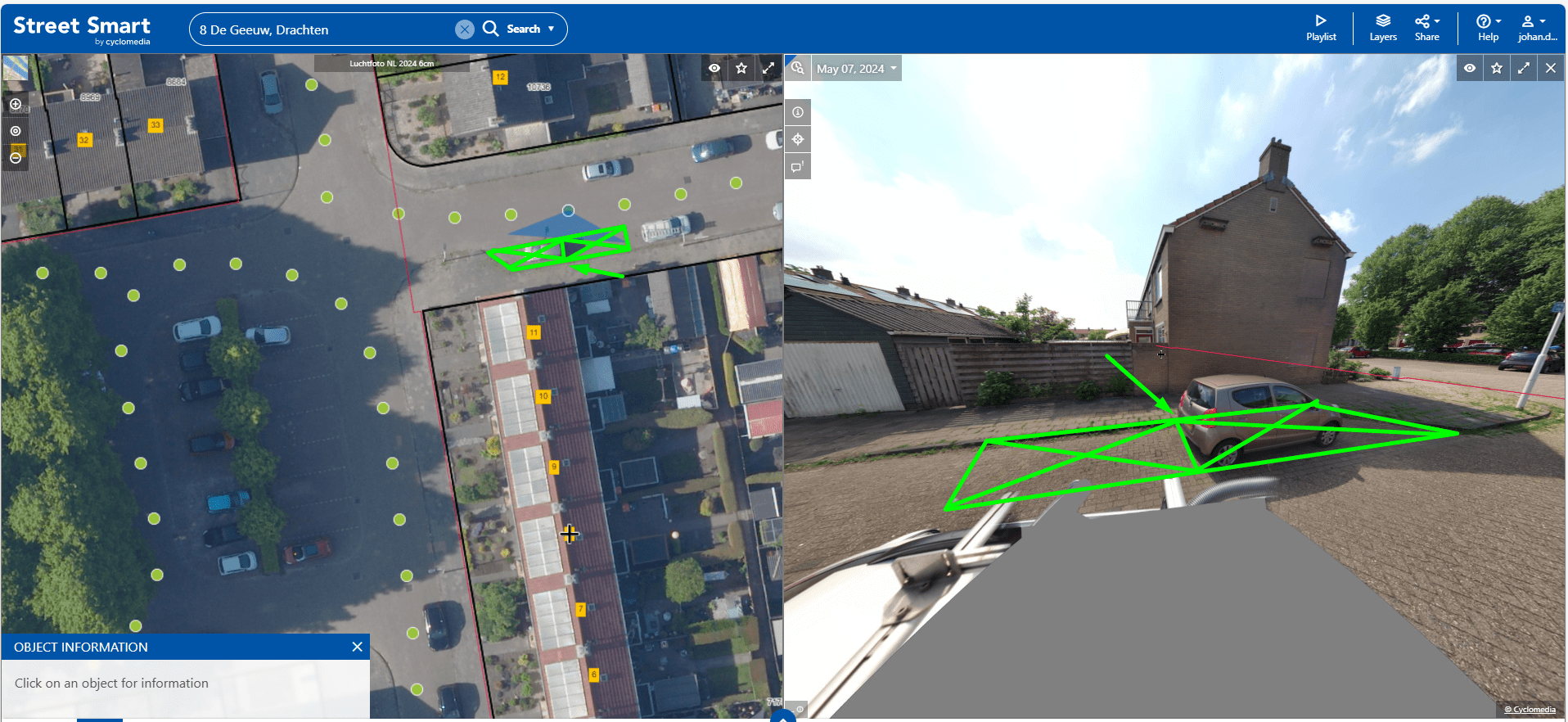Bookmark the panorama view with the star
This screenshot has height=722, width=1568.
1497,68
